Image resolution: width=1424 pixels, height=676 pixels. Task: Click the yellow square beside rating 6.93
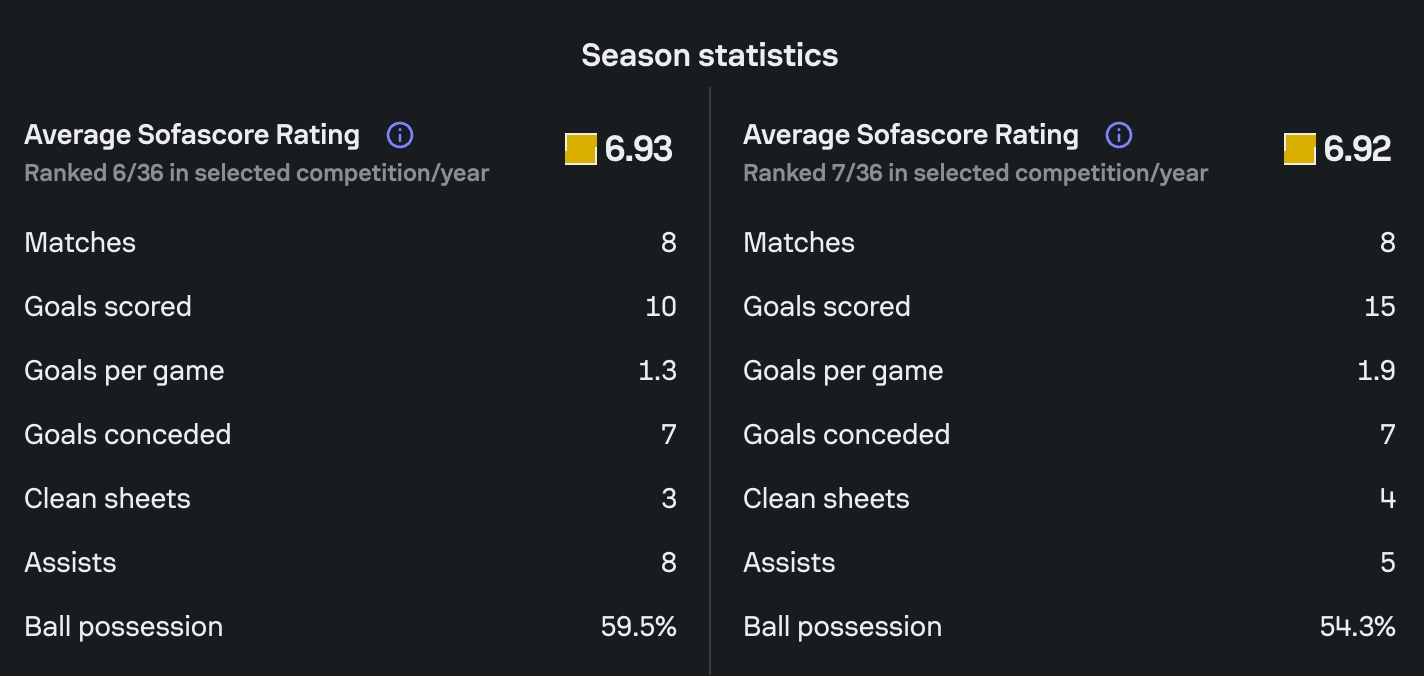pyautogui.click(x=581, y=149)
